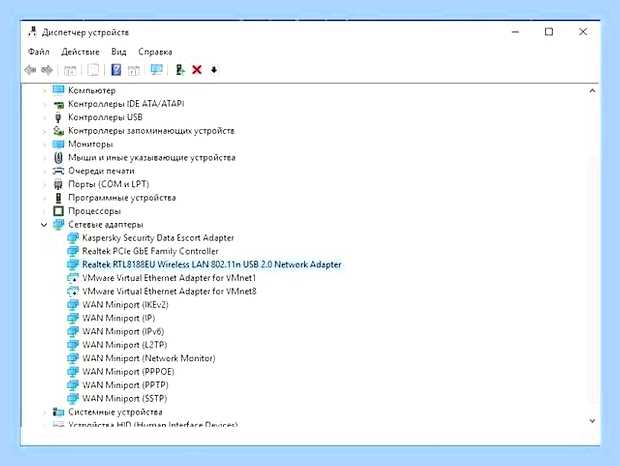
Task: Select Контроллеры IDE ATA/ATAPI text
Action: click(126, 104)
